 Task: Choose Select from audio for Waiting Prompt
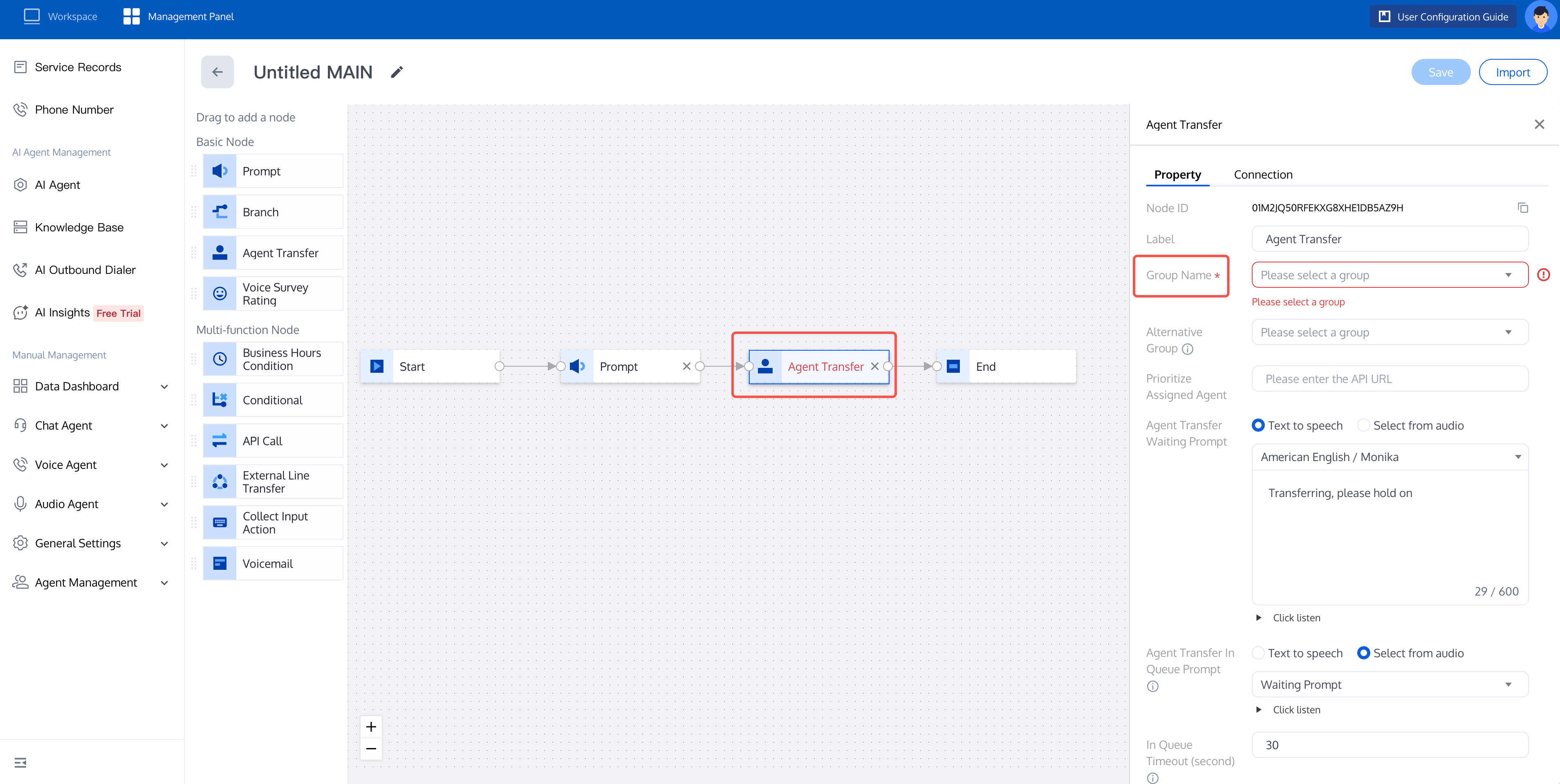[x=1363, y=426]
